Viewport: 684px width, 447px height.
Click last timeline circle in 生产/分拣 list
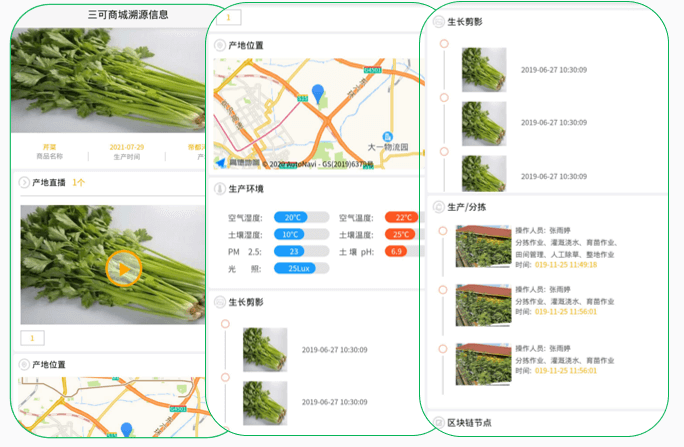[443, 349]
